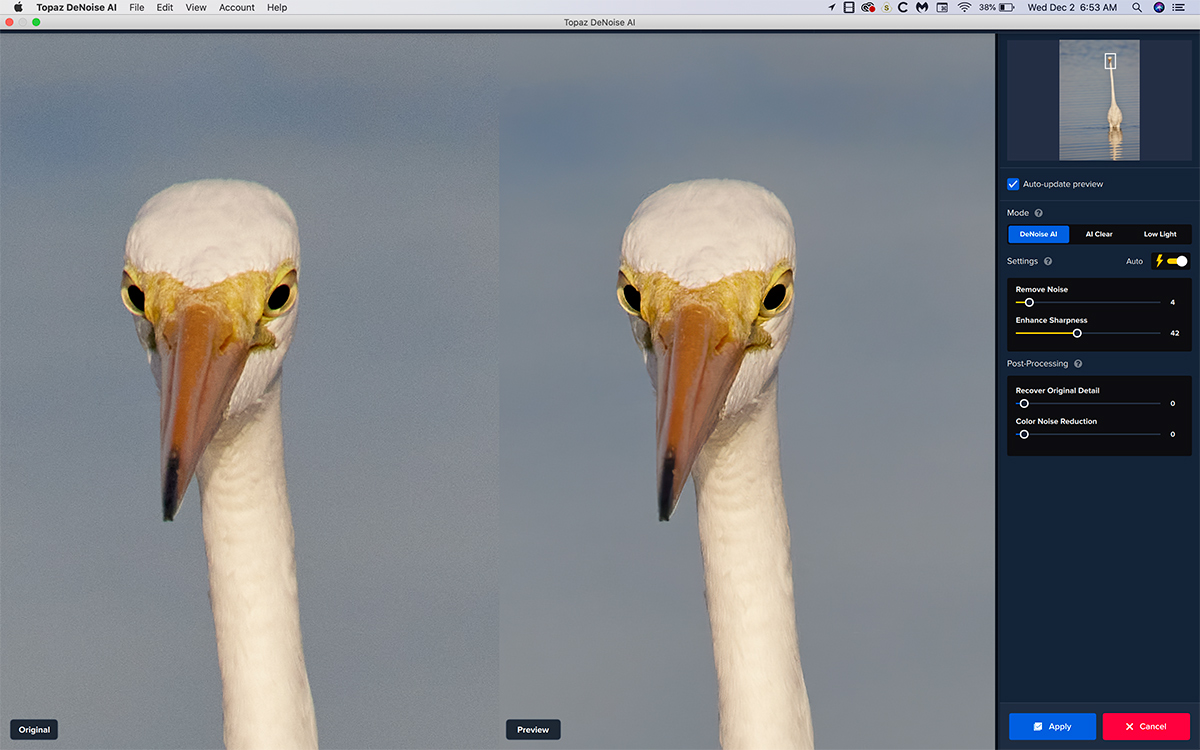Click the two-pane window menu bar icon
The image size is (1200, 750).
[849, 7]
